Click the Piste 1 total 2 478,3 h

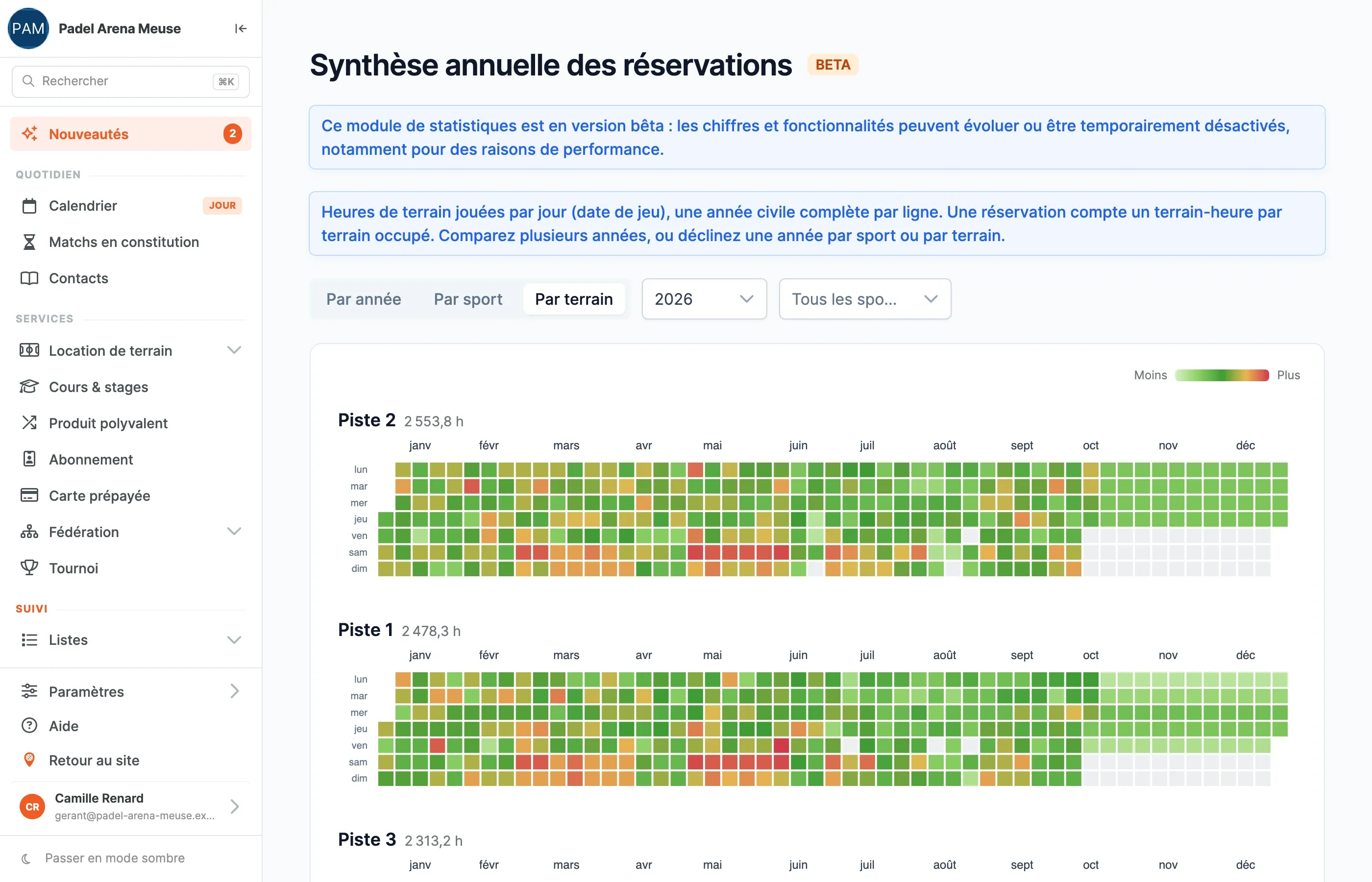(431, 631)
